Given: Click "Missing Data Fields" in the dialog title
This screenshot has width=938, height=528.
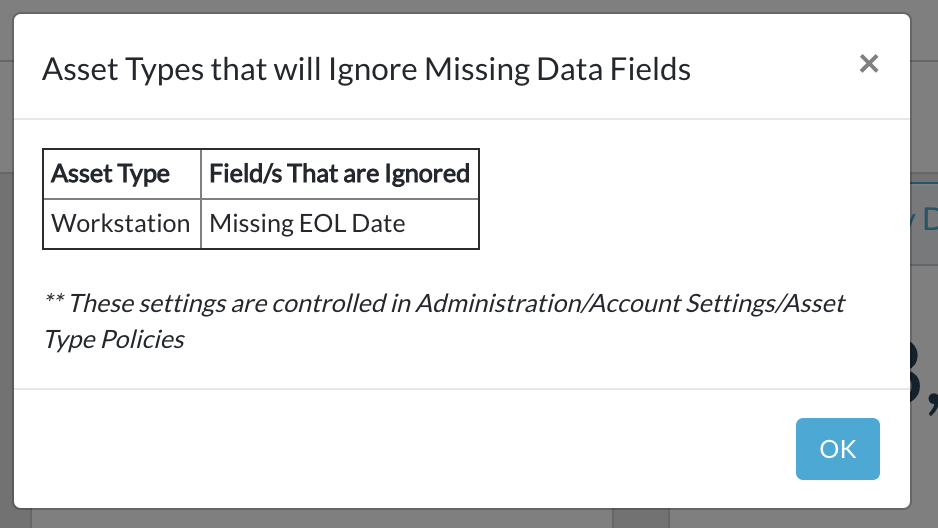Looking at the screenshot, I should tap(558, 69).
